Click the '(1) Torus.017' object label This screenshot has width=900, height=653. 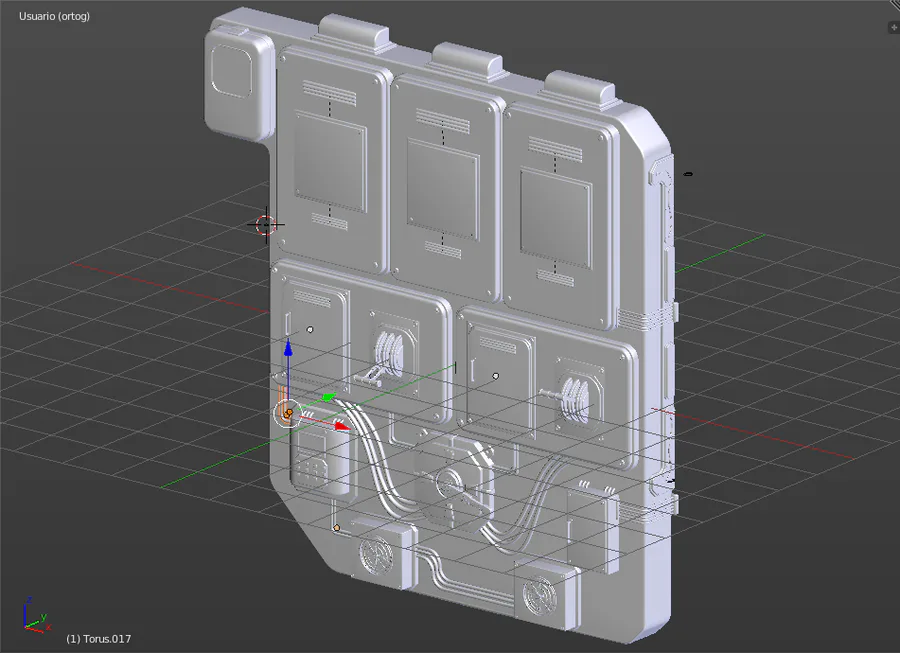click(99, 639)
